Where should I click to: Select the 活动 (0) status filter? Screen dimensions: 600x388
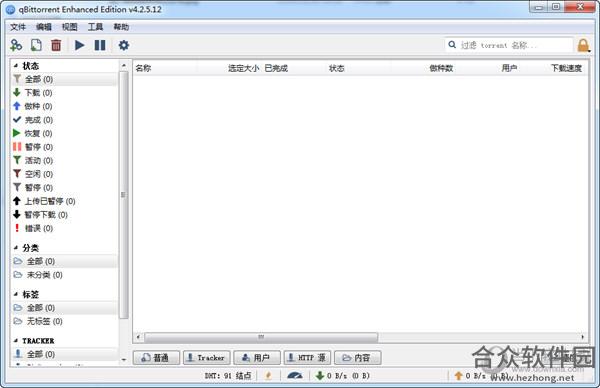click(64, 160)
